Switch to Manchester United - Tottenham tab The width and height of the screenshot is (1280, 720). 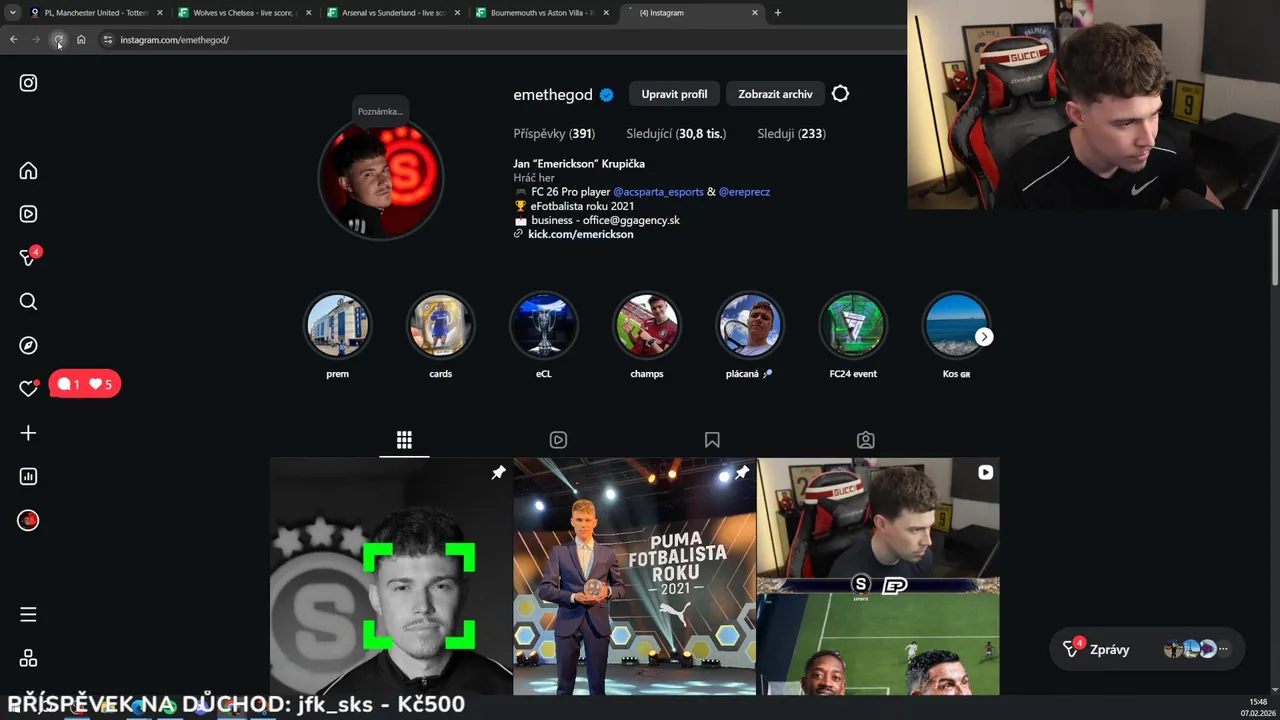click(96, 13)
